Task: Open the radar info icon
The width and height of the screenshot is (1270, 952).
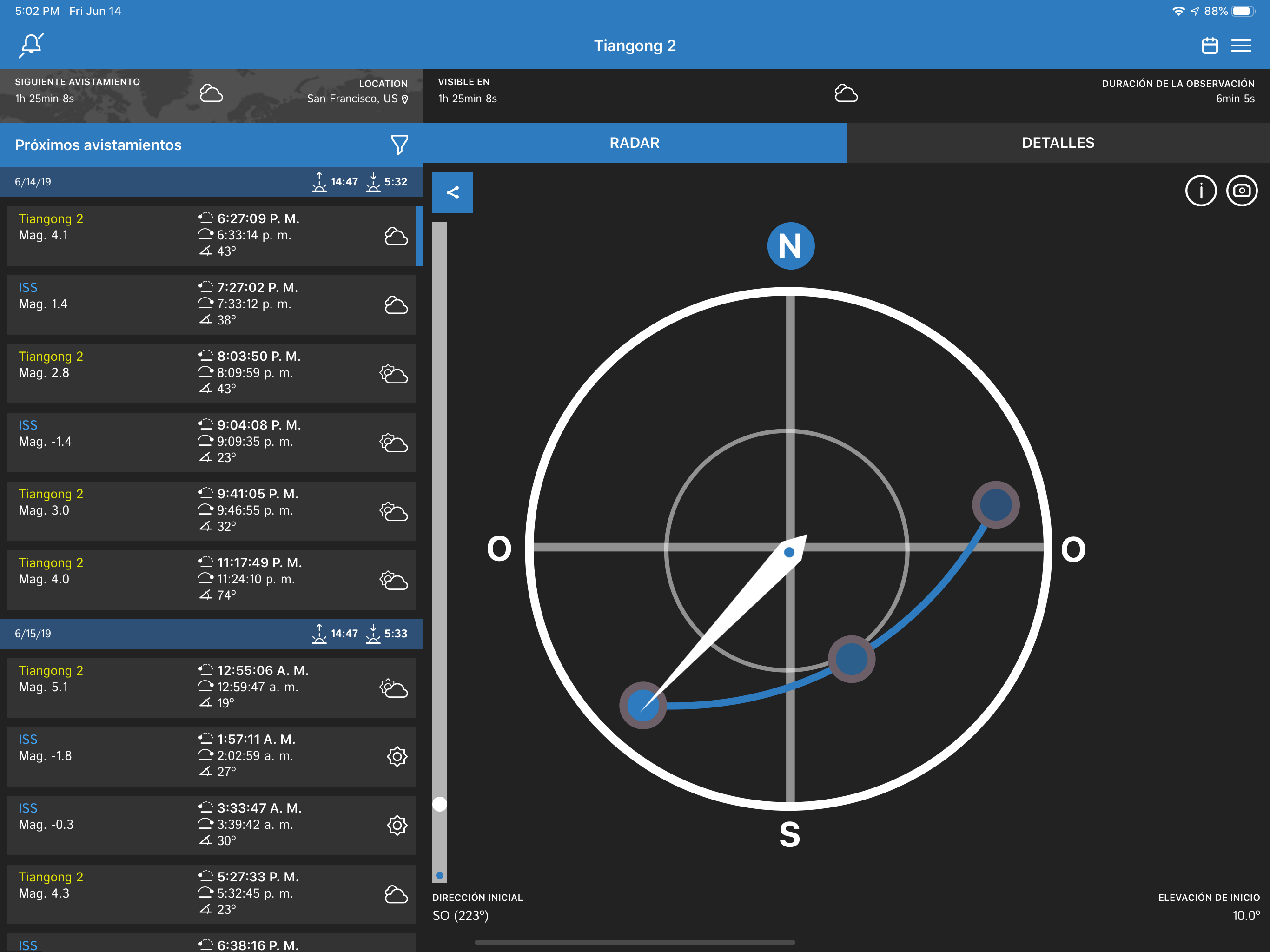Action: coord(1201,191)
